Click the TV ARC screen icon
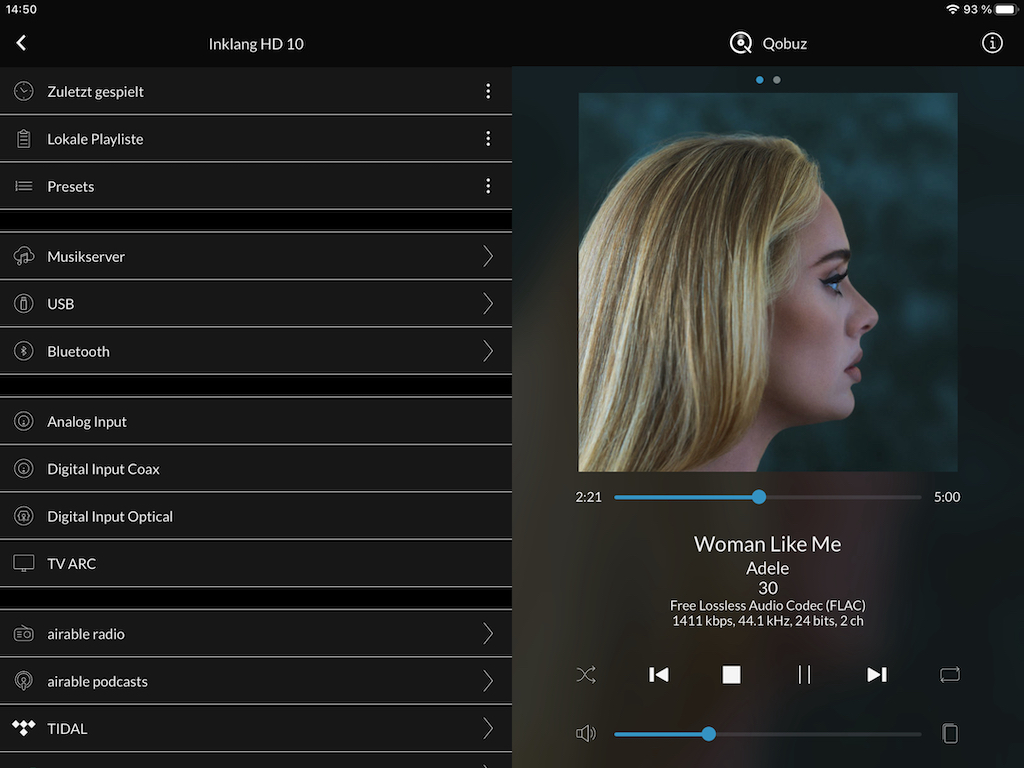 pyautogui.click(x=24, y=564)
